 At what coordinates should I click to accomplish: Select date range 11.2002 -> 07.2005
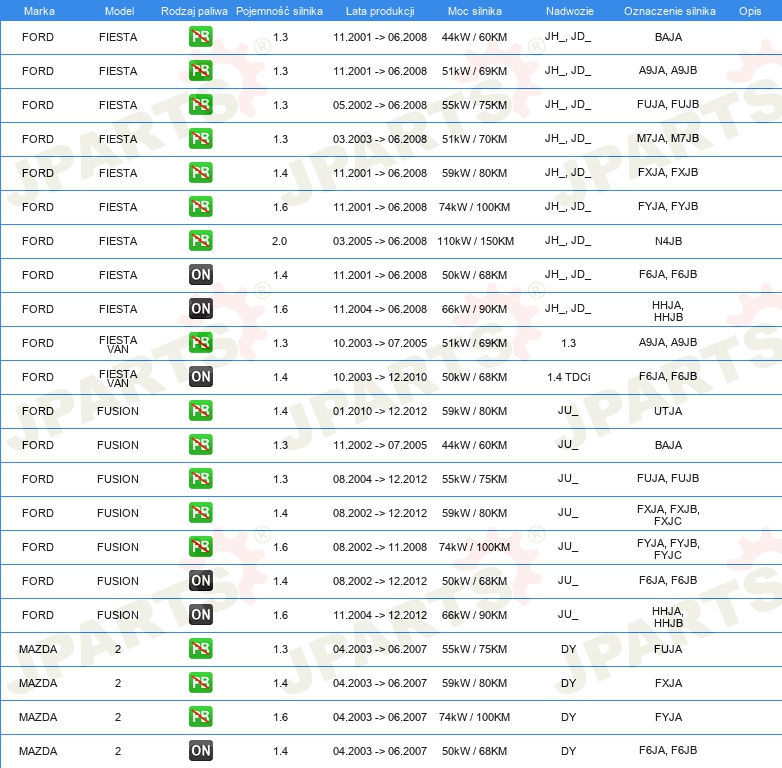(380, 445)
